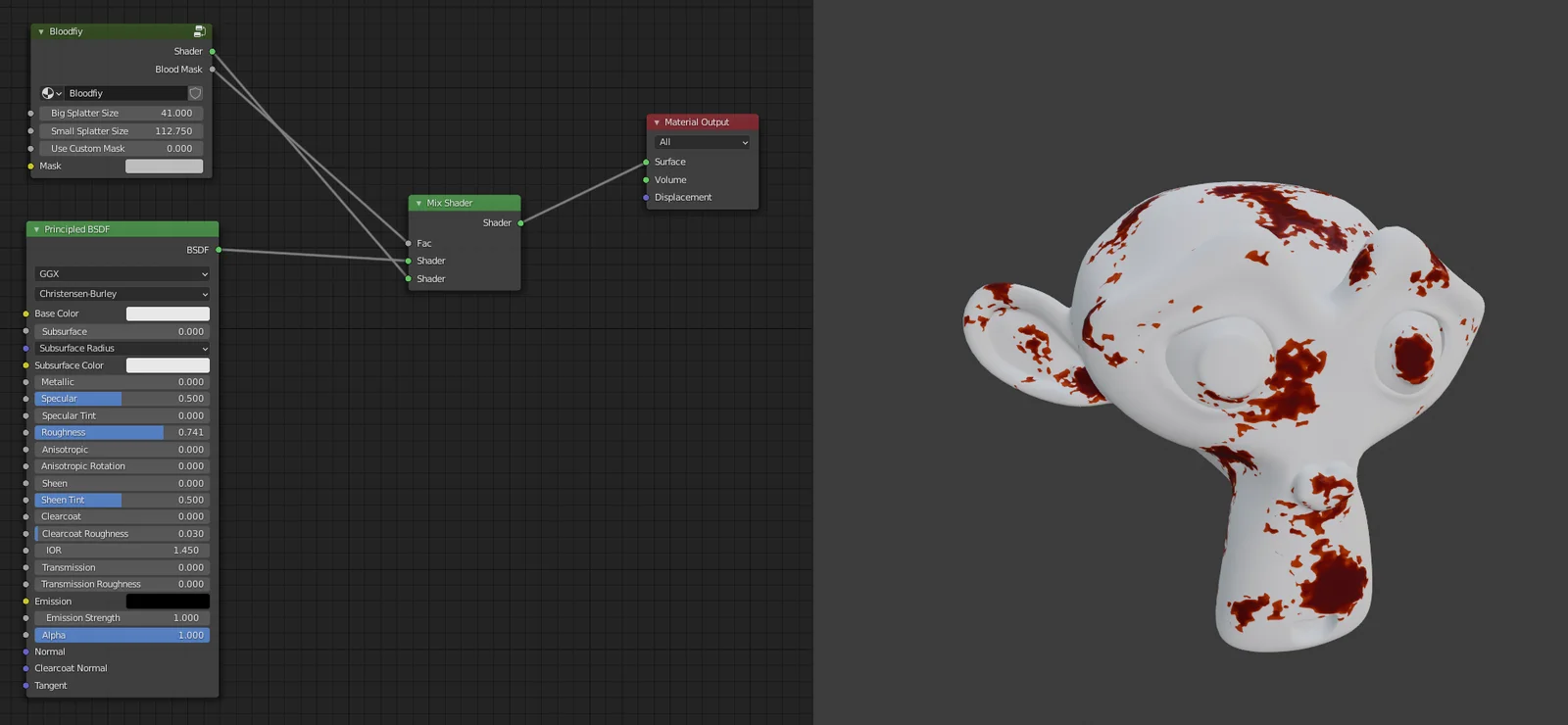Collapse the Mix Shader node
1568x725 pixels.
[418, 203]
